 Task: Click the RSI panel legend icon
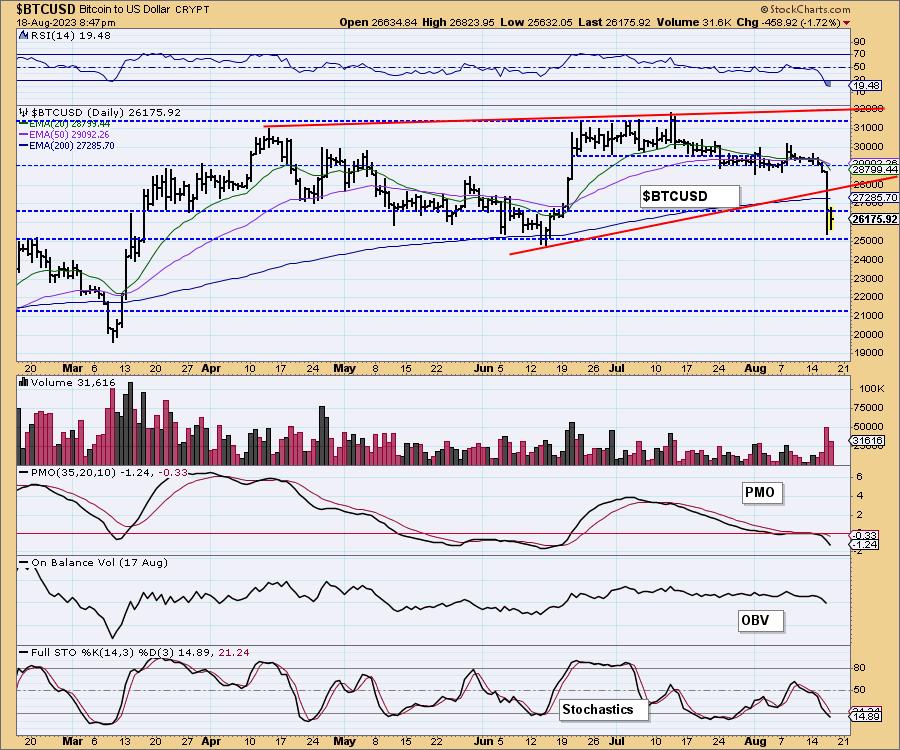point(24,35)
